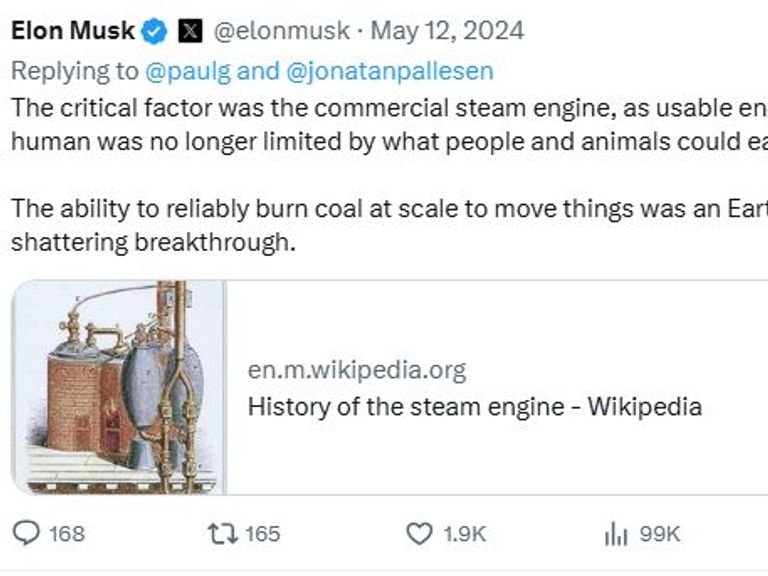Open the view analytics bar chart icon
Image resolution: width=768 pixels, height=576 pixels.
pyautogui.click(x=615, y=535)
